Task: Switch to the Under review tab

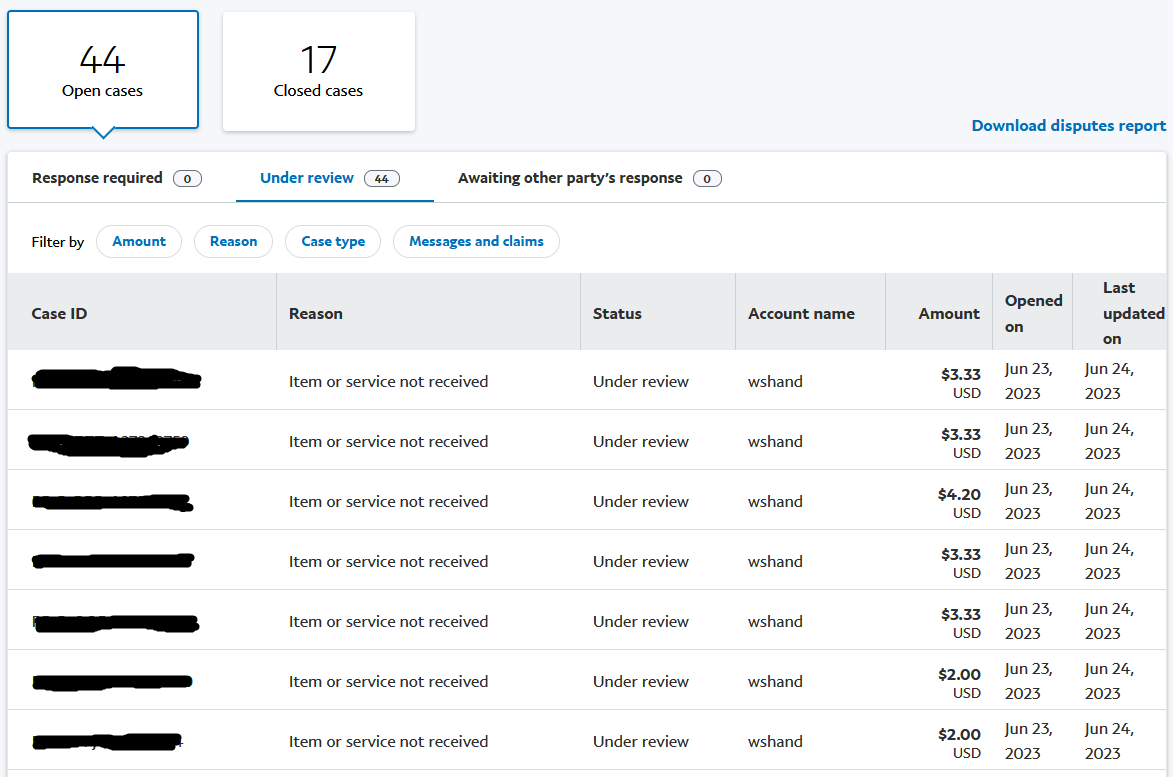Action: pos(330,178)
